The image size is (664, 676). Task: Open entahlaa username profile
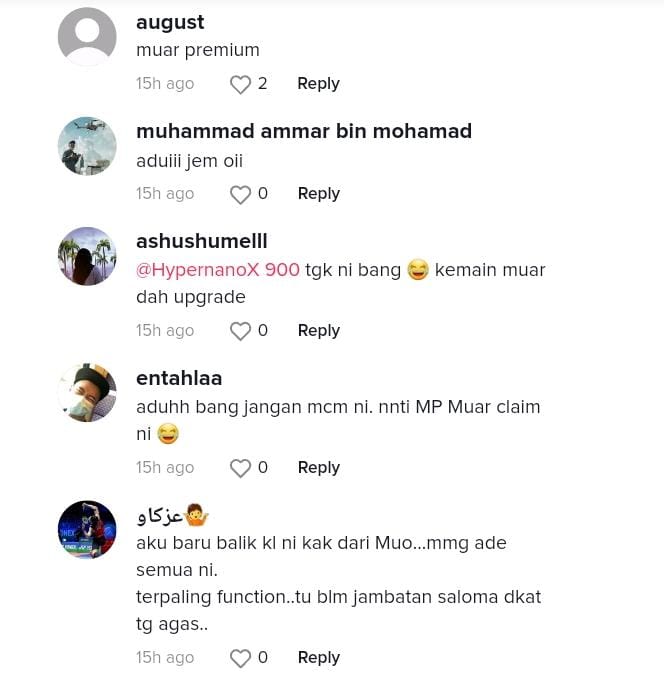point(179,378)
